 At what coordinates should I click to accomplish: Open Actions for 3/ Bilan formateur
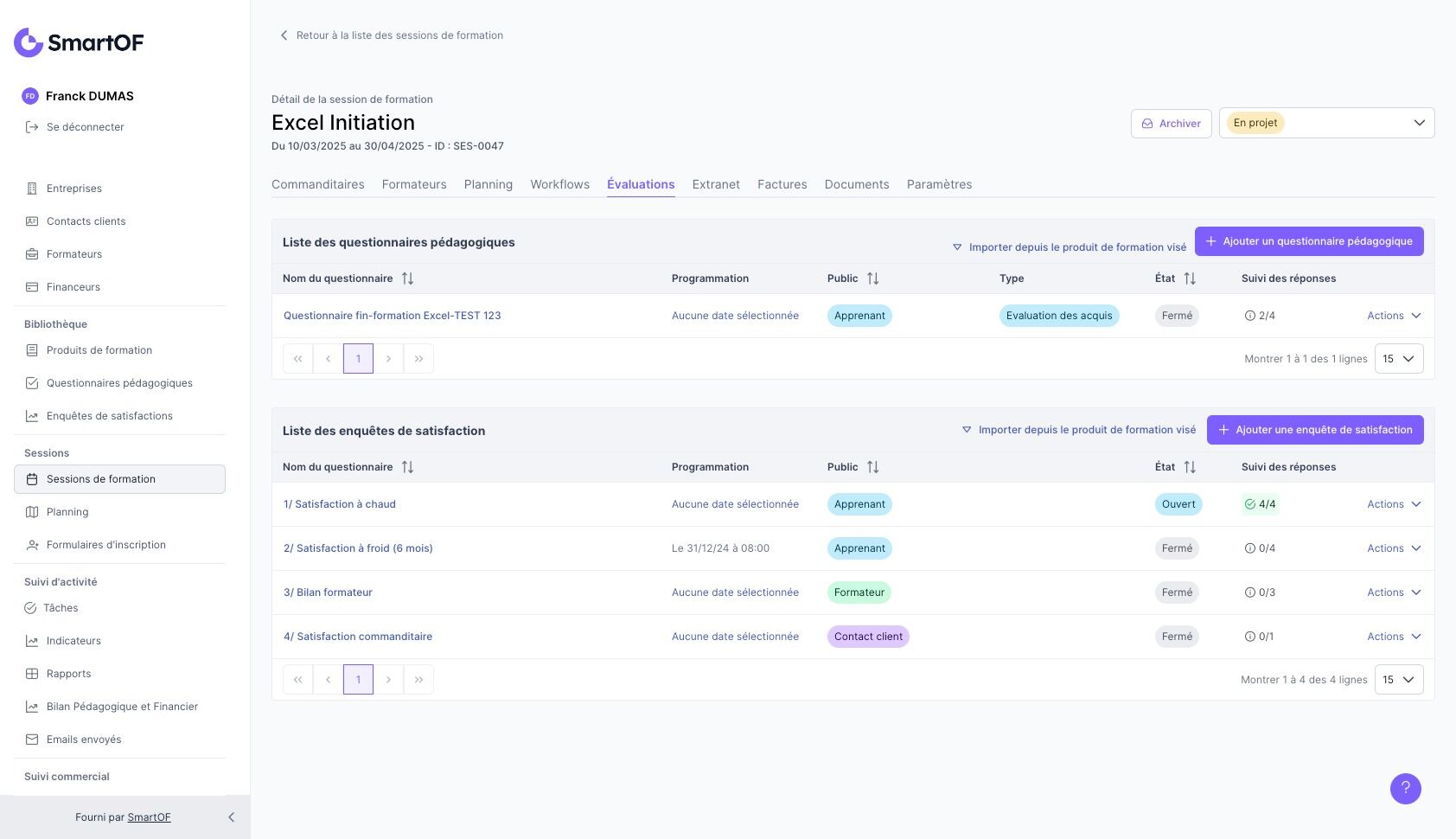click(x=1394, y=592)
